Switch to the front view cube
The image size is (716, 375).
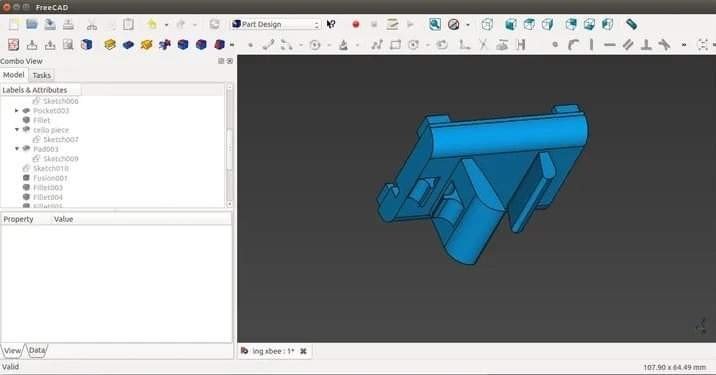pos(511,24)
